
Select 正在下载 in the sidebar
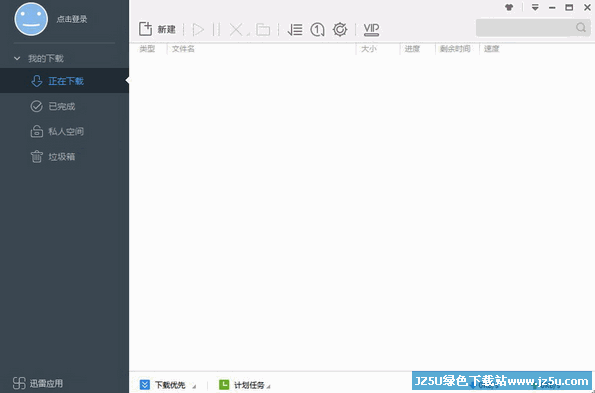65,81
